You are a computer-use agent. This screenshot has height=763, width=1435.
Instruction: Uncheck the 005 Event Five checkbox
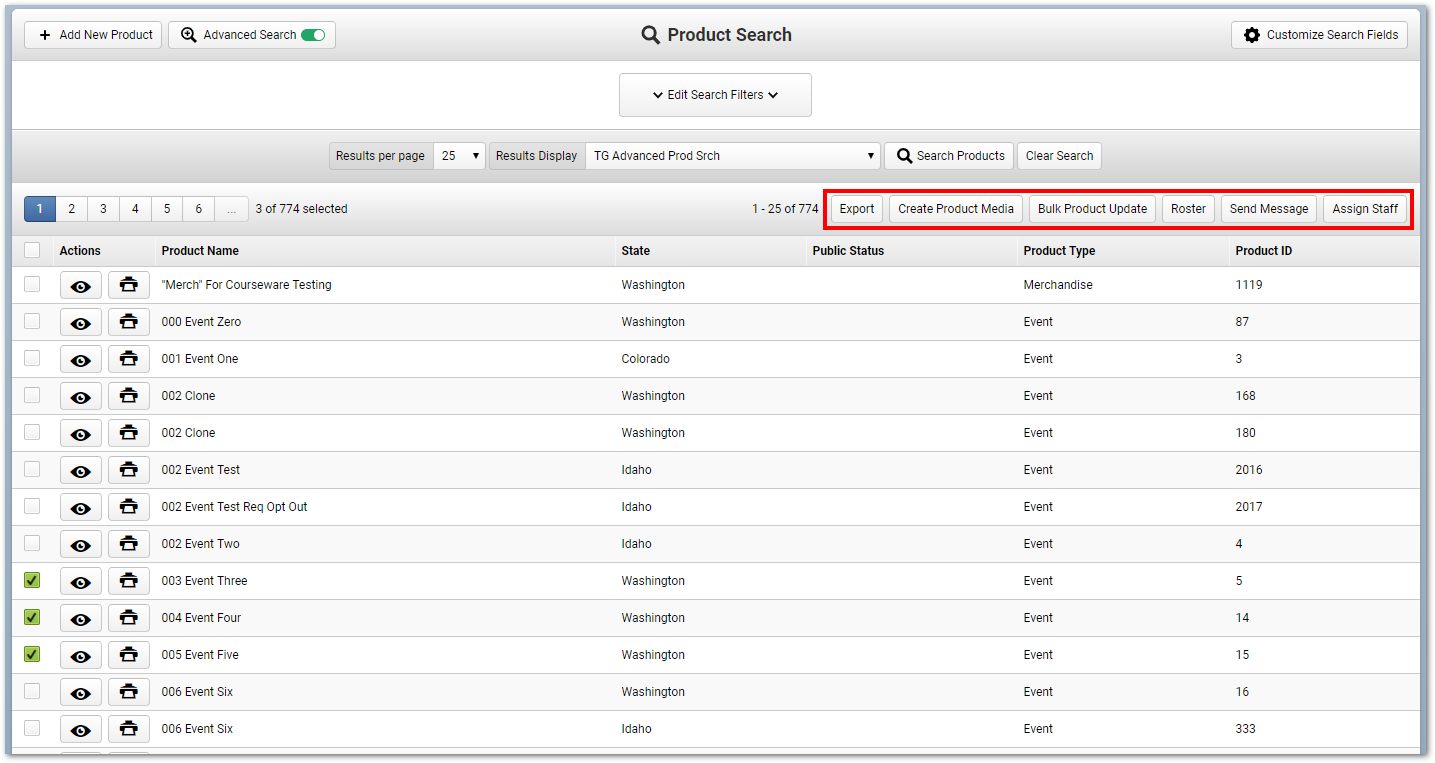(32, 654)
